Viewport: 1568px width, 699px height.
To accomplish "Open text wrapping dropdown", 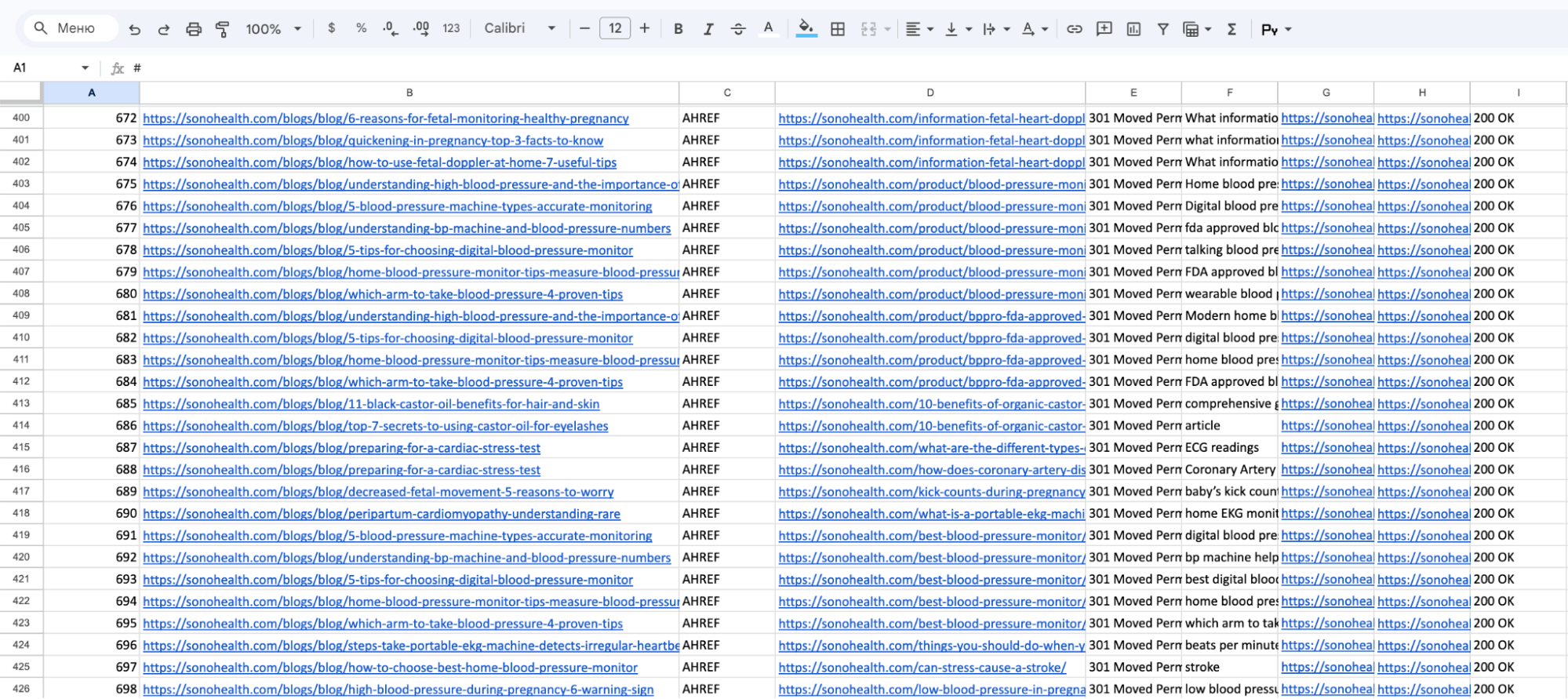I will [x=996, y=29].
